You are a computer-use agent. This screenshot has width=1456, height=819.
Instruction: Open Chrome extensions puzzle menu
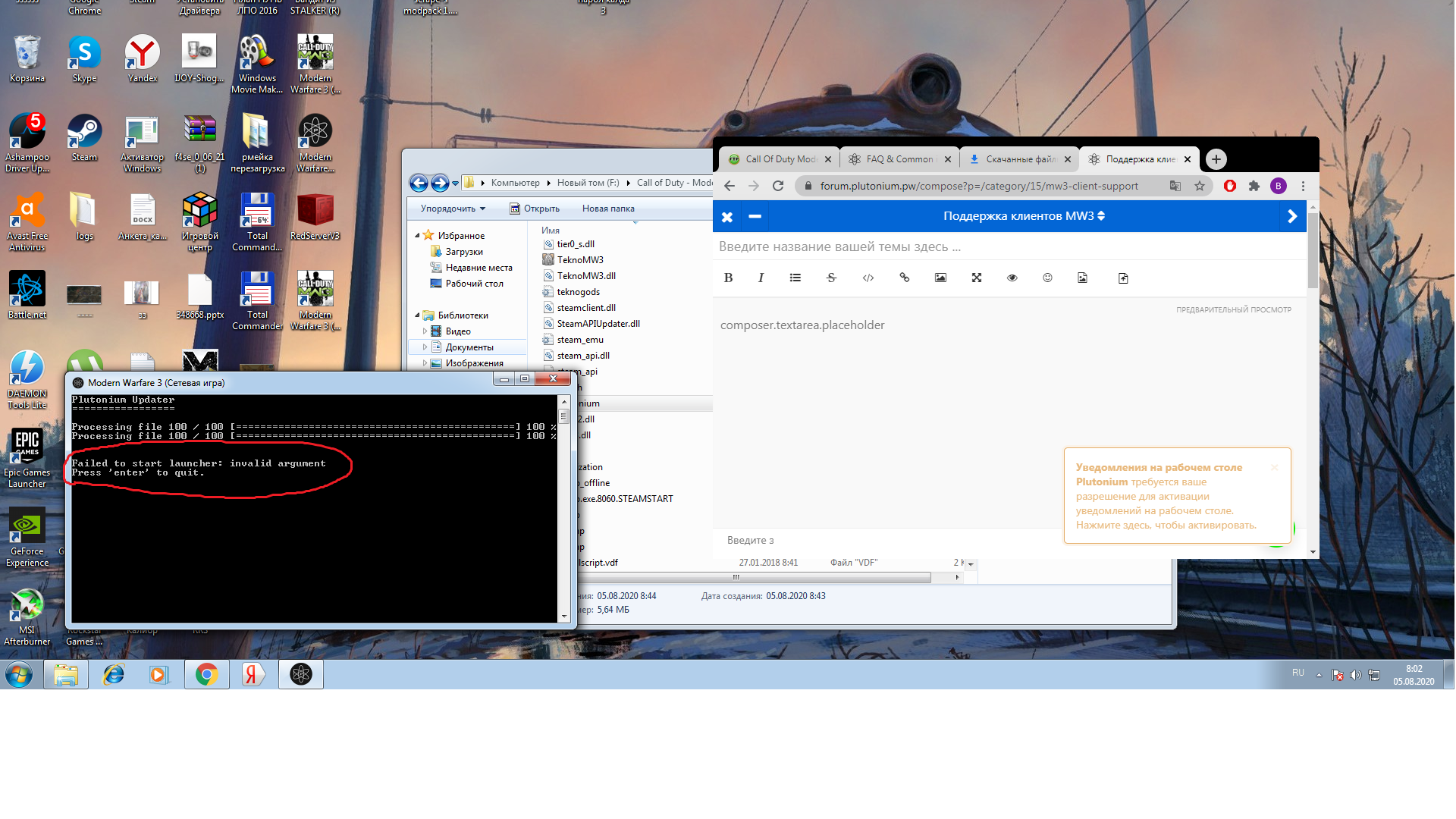[1254, 186]
